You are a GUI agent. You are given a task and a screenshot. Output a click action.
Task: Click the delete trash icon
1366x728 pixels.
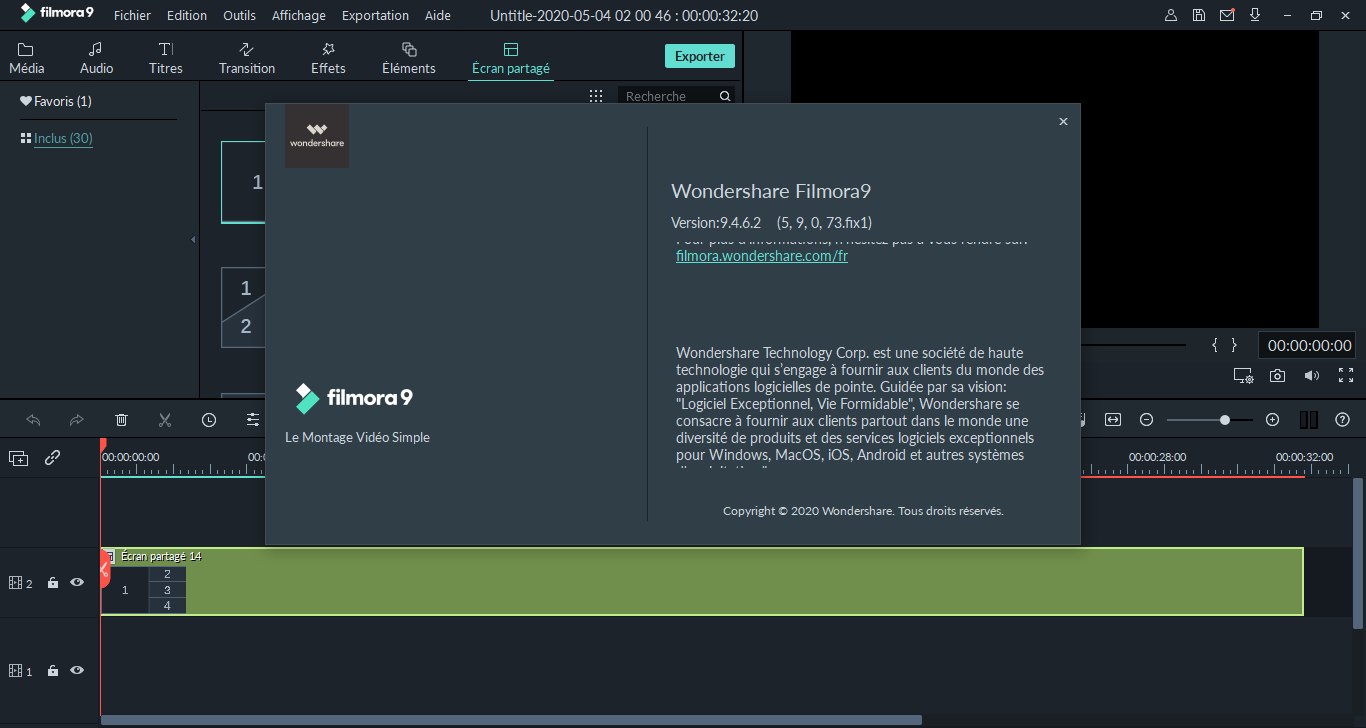coord(121,420)
